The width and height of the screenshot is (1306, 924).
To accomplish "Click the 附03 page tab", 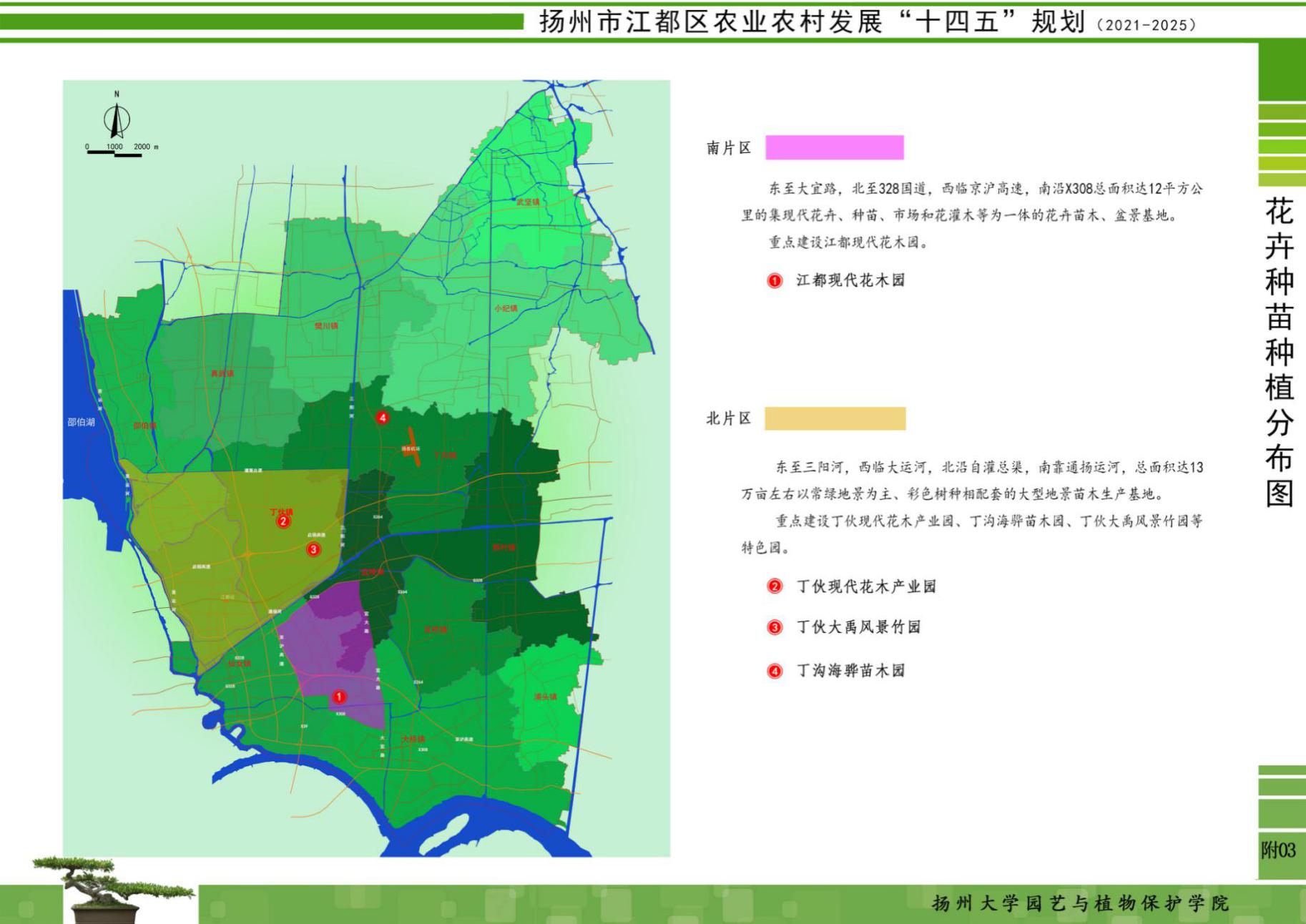I will click(x=1278, y=850).
